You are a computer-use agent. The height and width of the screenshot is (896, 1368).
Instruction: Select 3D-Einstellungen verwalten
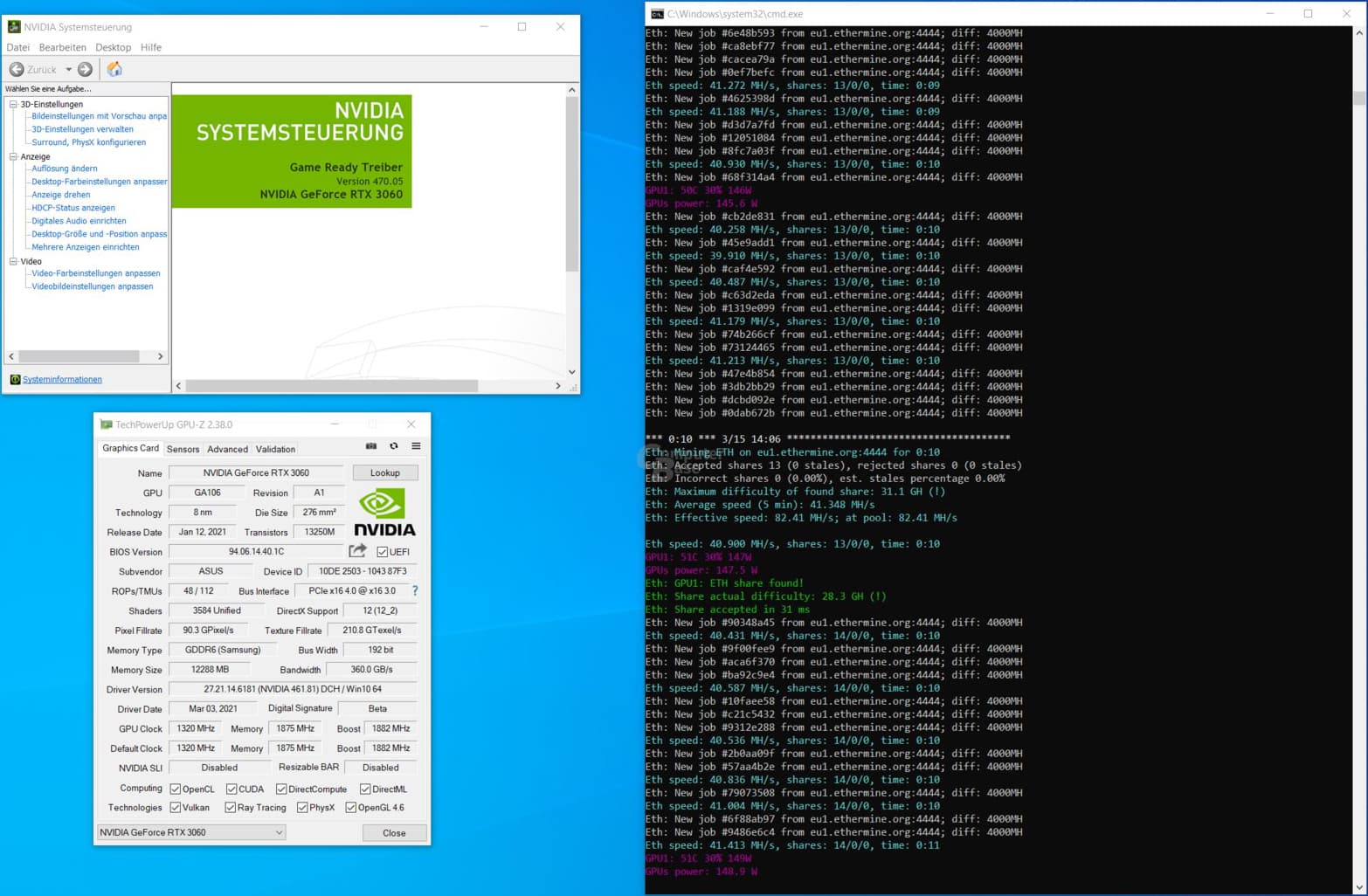pyautogui.click(x=83, y=129)
